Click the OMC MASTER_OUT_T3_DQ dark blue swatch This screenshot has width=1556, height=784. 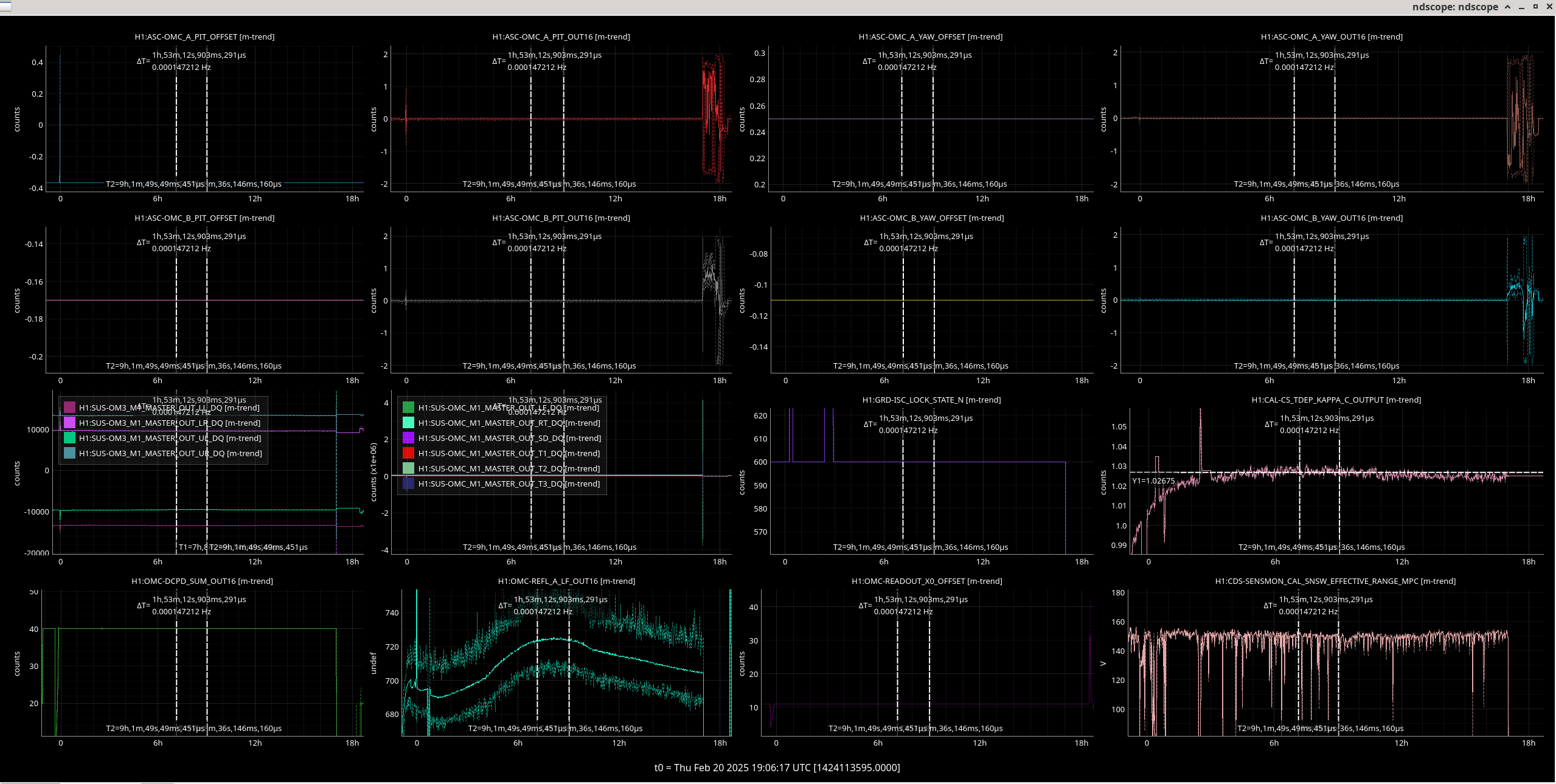pyautogui.click(x=408, y=484)
